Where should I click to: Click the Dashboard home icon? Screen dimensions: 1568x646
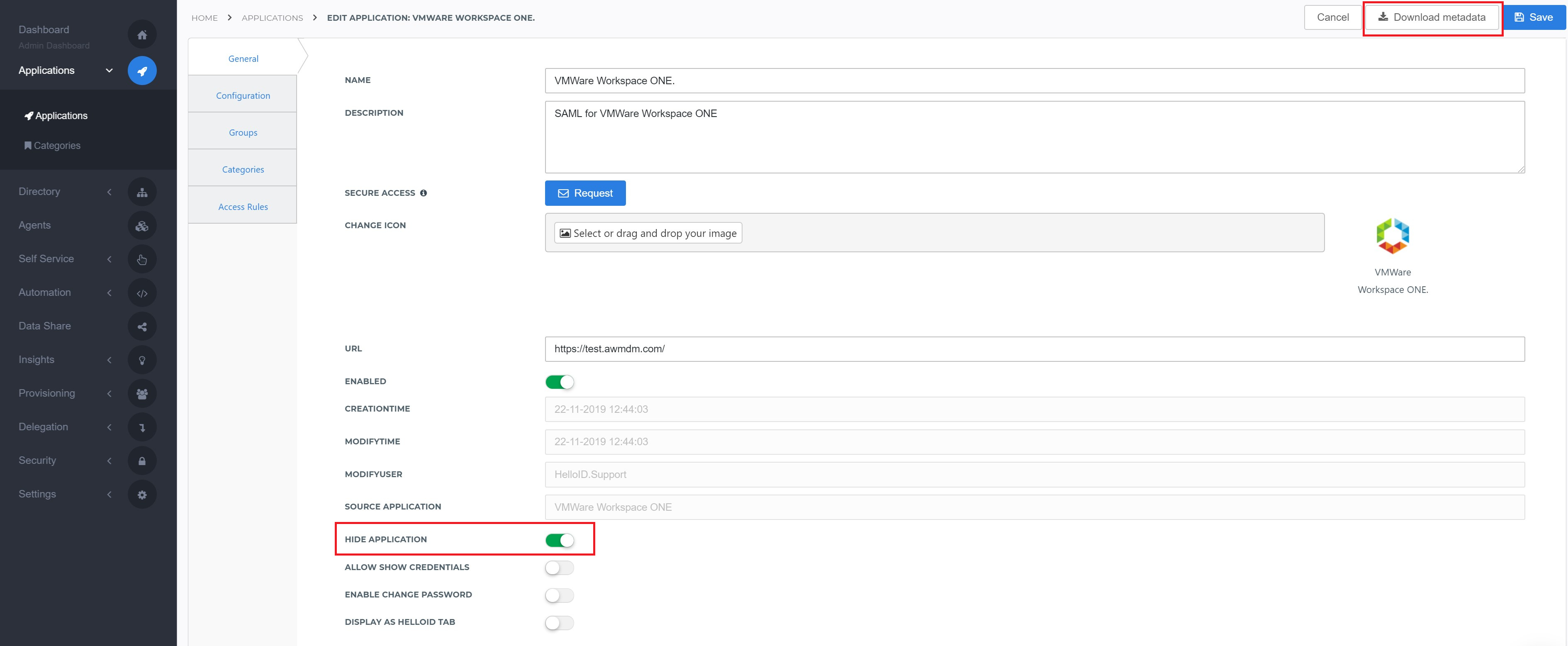[x=142, y=35]
